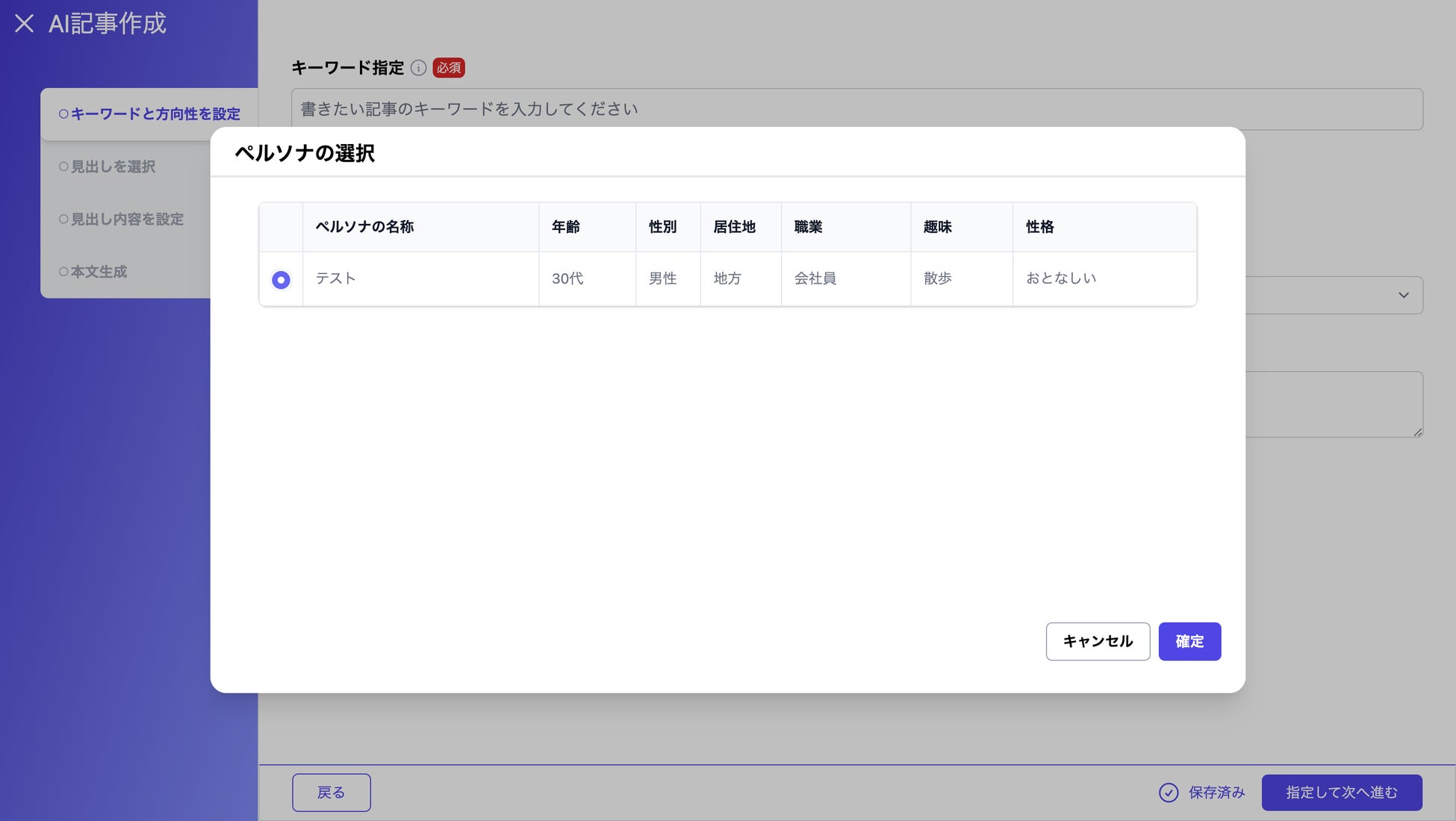
Task: Select the テスト persona radio button
Action: click(281, 279)
